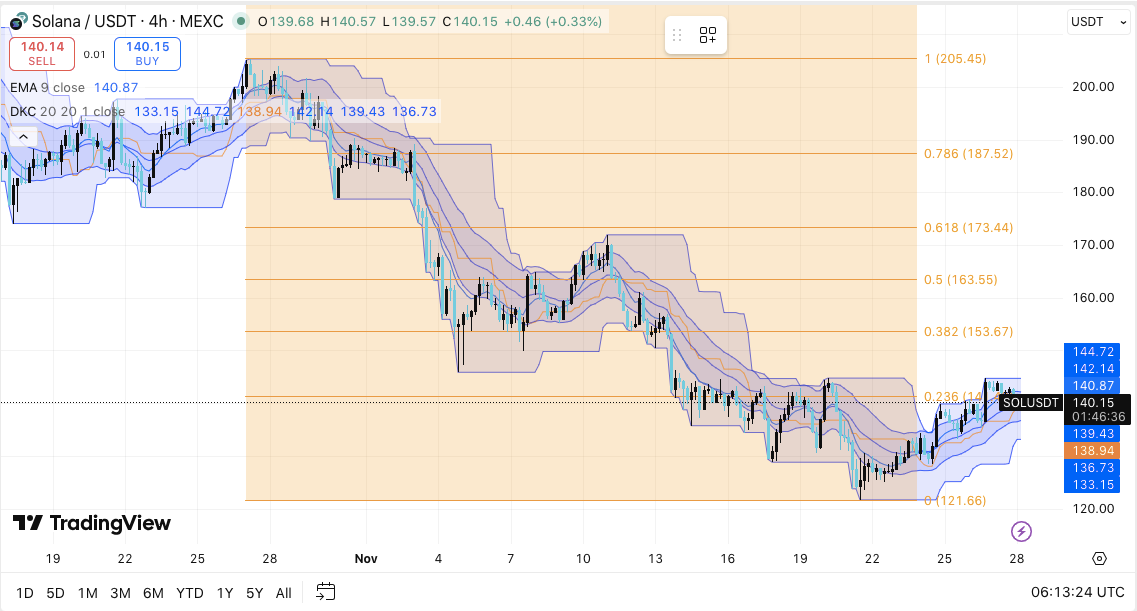Viewport: 1137px width, 611px height.
Task: Grab the floating toolbar drag handle
Action: click(677, 35)
